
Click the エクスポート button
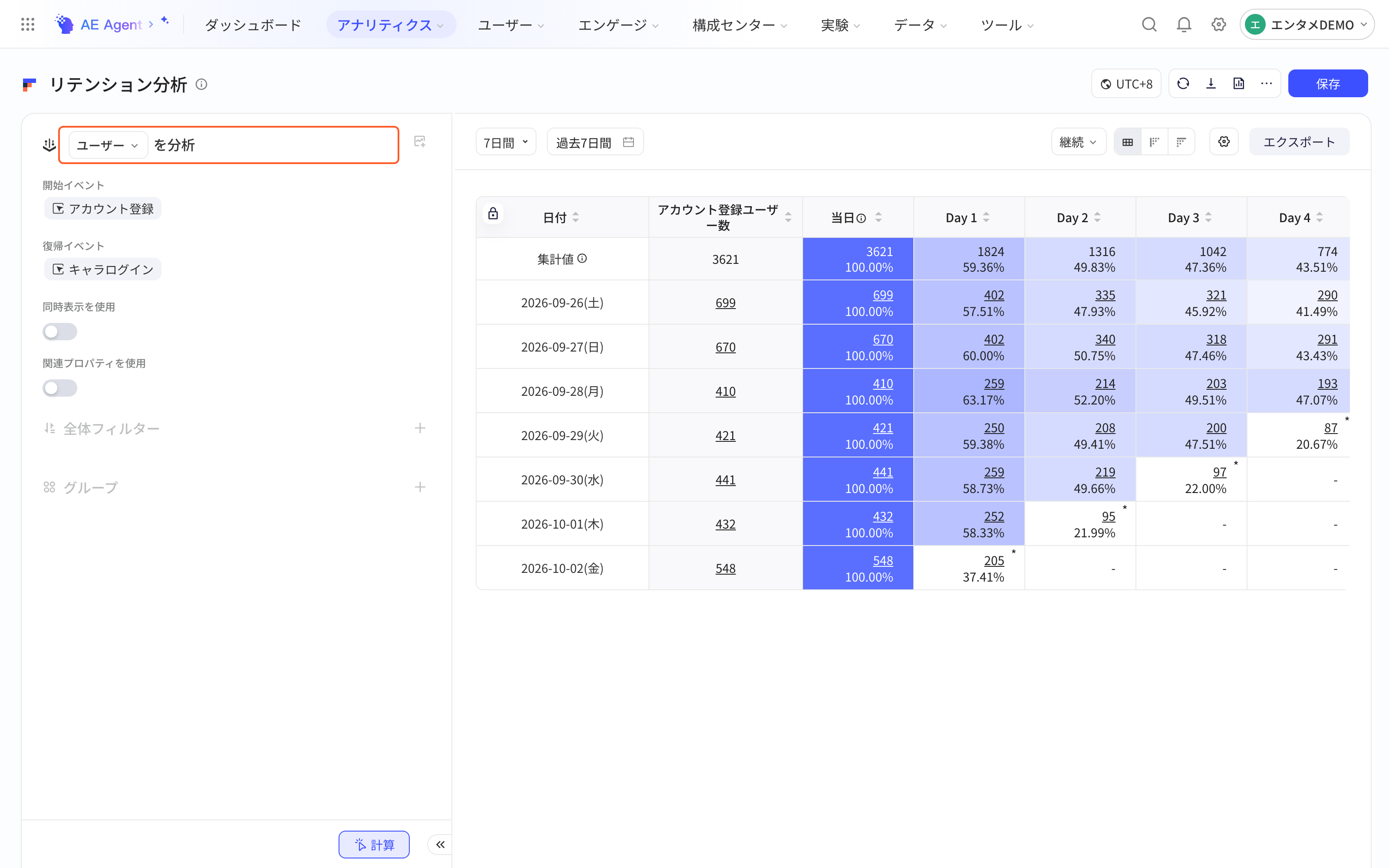(1299, 142)
